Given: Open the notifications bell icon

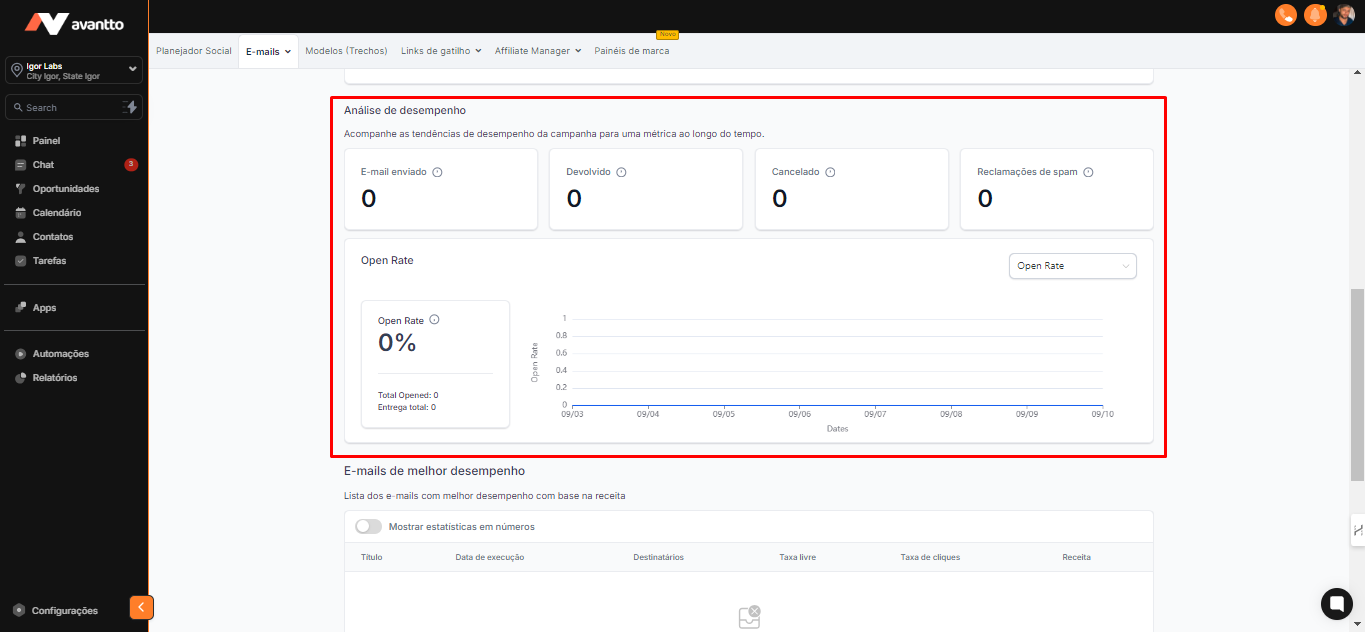Looking at the screenshot, I should (x=1314, y=15).
